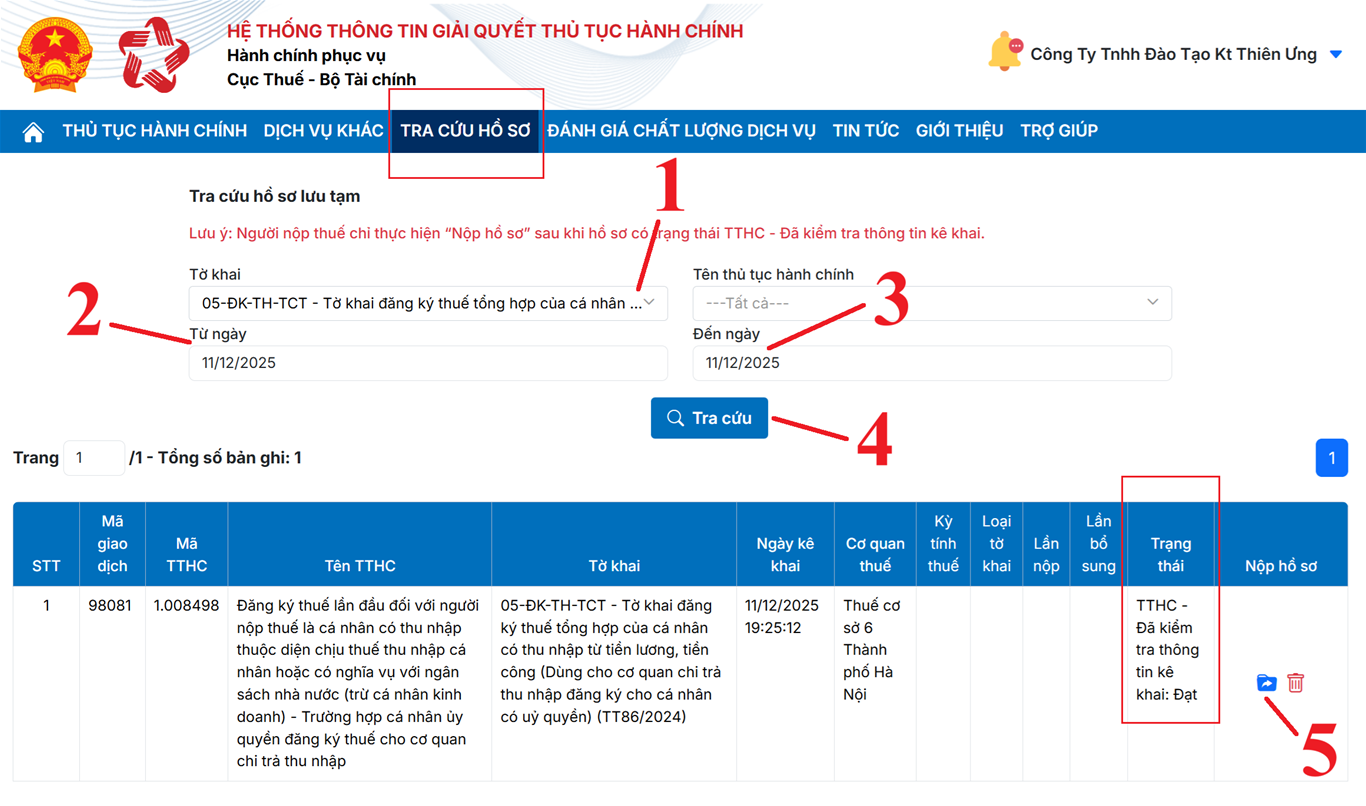Click the national emblem logo
The width and height of the screenshot is (1366, 806).
(x=55, y=55)
